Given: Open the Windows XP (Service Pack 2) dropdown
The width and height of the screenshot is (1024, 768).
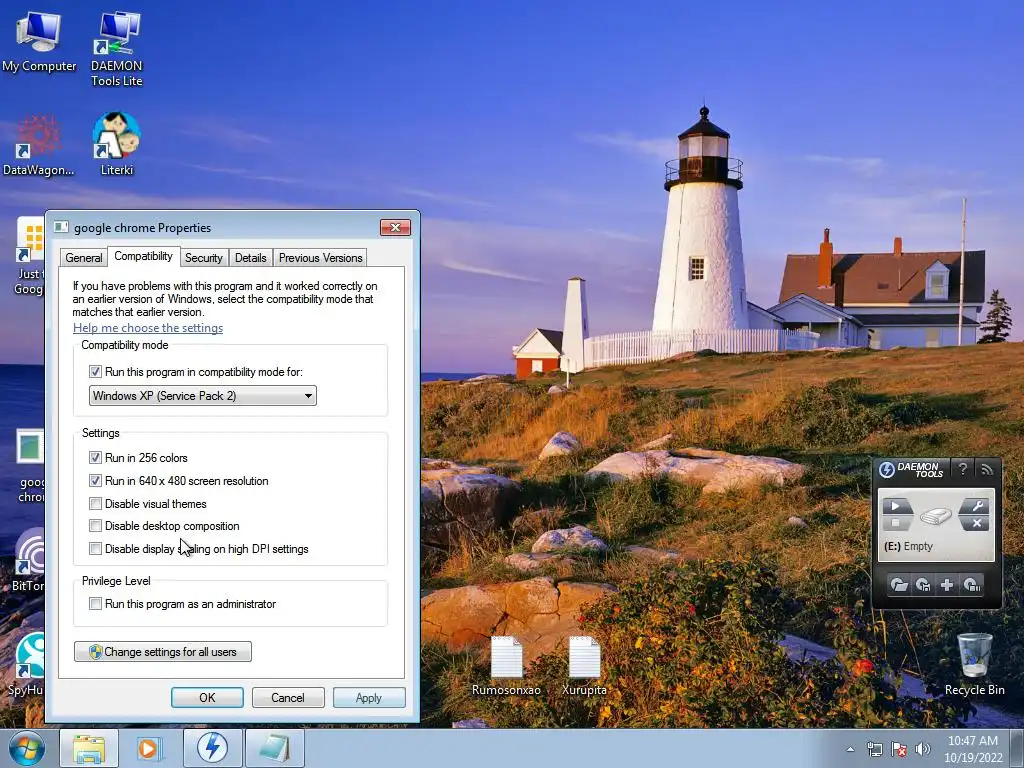Looking at the screenshot, I should pyautogui.click(x=202, y=396).
